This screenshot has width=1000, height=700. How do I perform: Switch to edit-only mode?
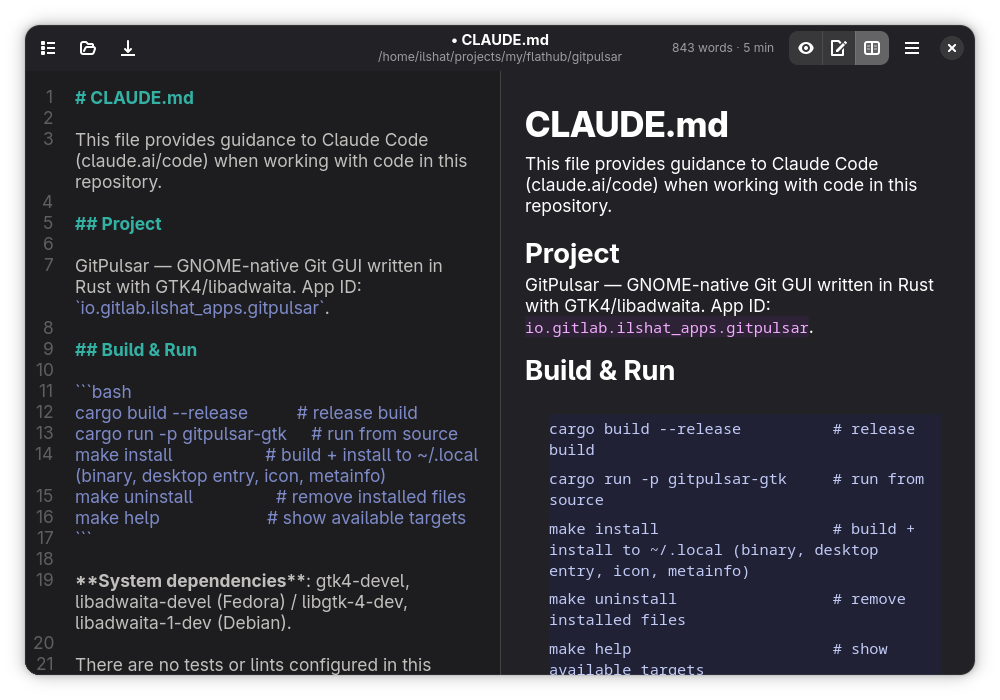pyautogui.click(x=839, y=48)
